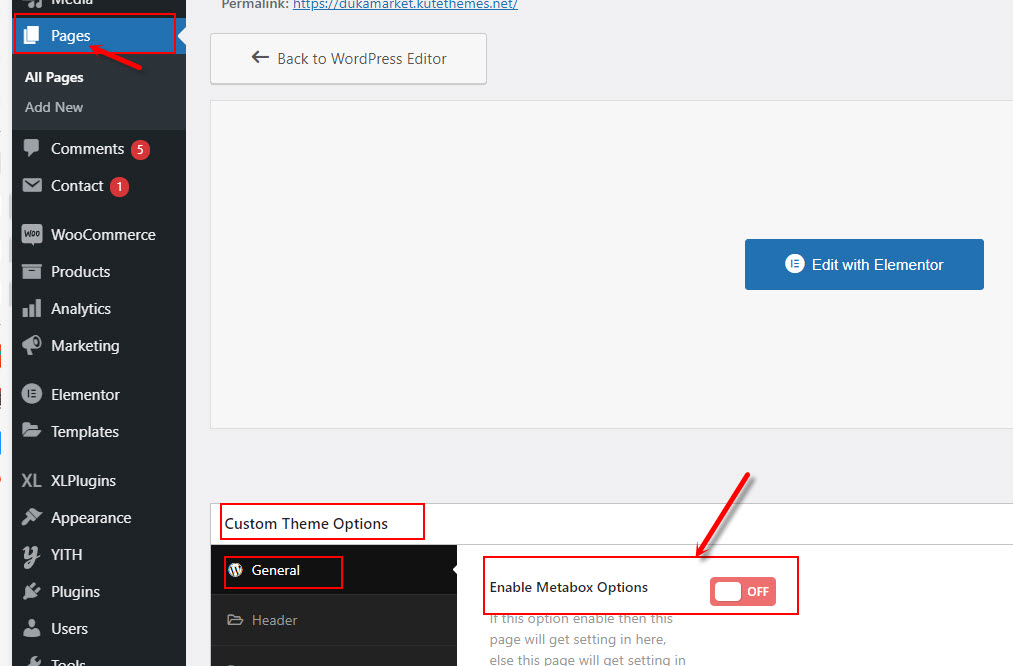Go to All Pages submenu

click(x=54, y=77)
